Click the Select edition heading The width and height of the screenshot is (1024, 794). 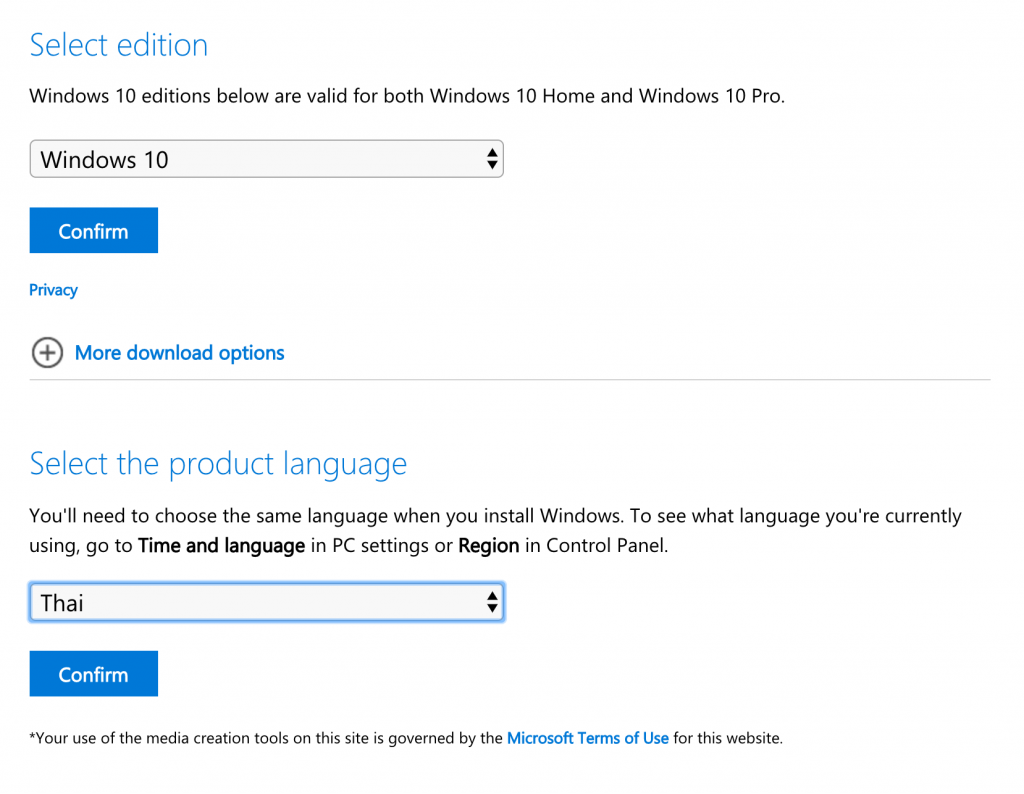point(119,45)
